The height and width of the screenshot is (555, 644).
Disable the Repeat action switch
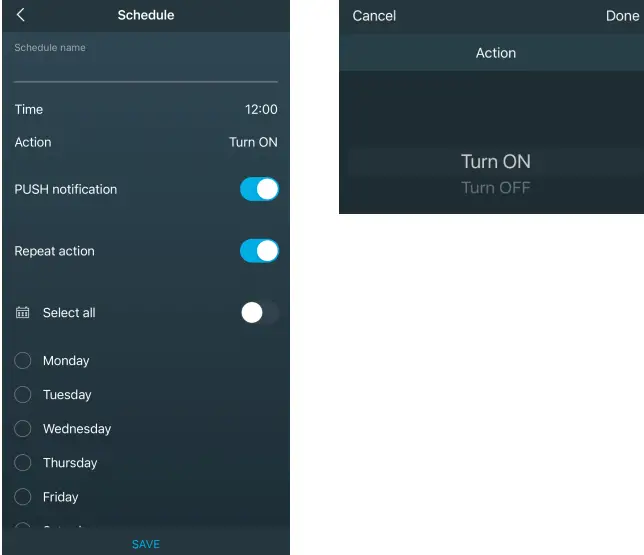click(x=259, y=251)
